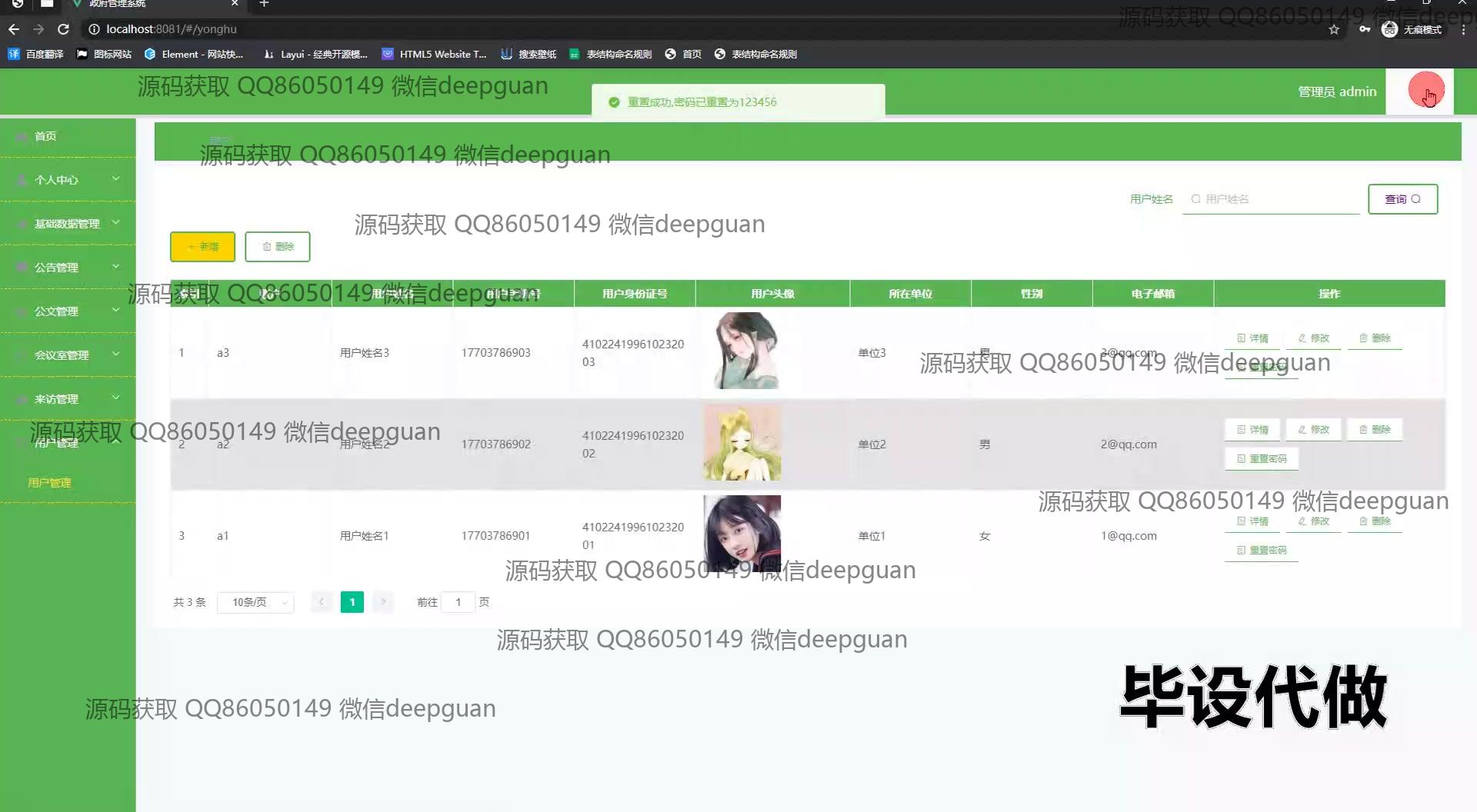This screenshot has width=1477, height=812.
Task: Open the browser three-dot menu
Action: (x=1463, y=29)
